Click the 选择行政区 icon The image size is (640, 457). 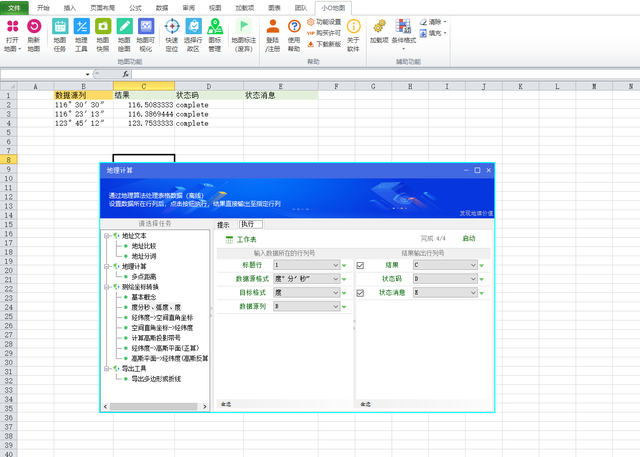coord(193,27)
